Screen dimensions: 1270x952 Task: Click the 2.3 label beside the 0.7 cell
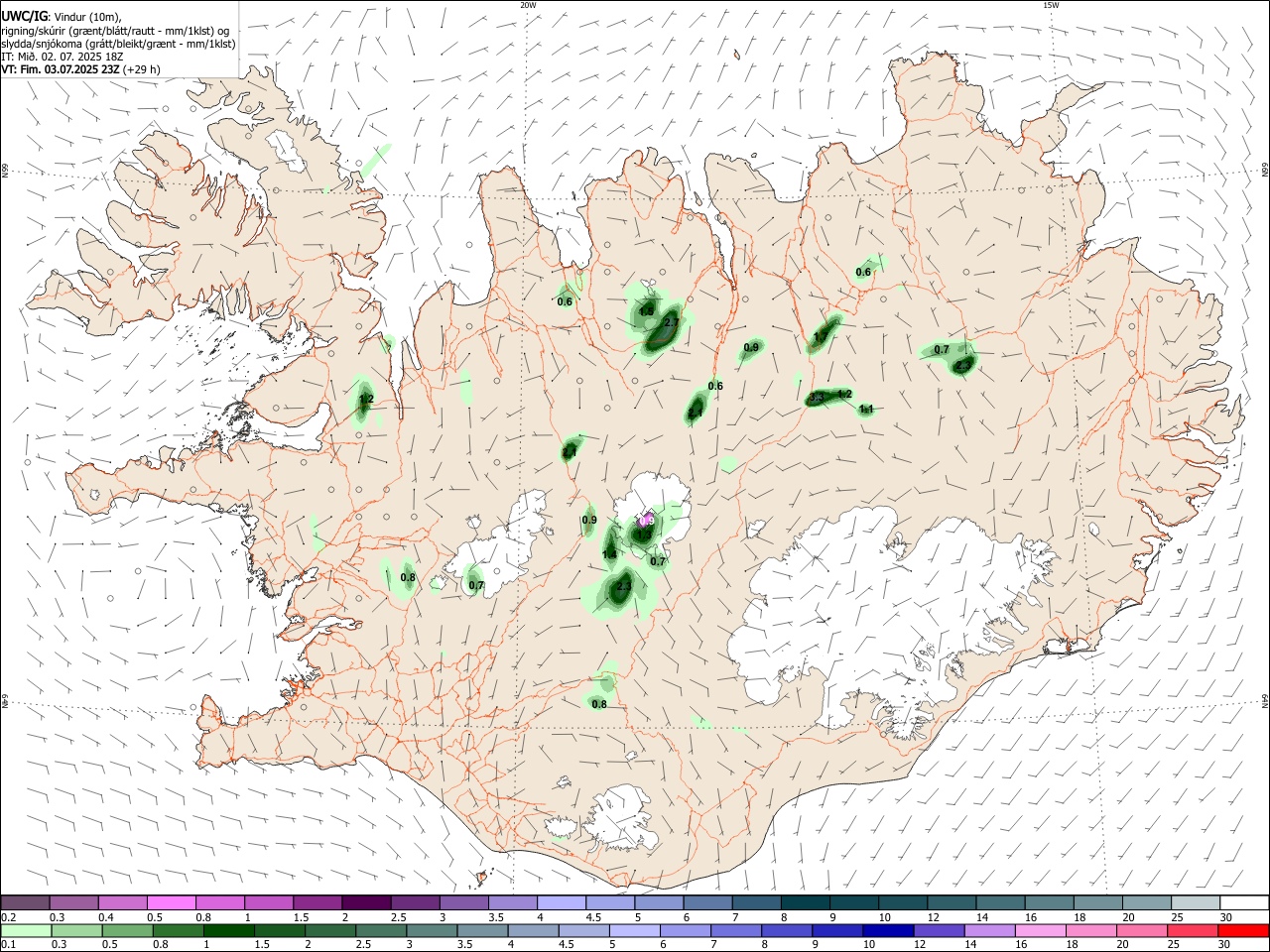click(961, 366)
